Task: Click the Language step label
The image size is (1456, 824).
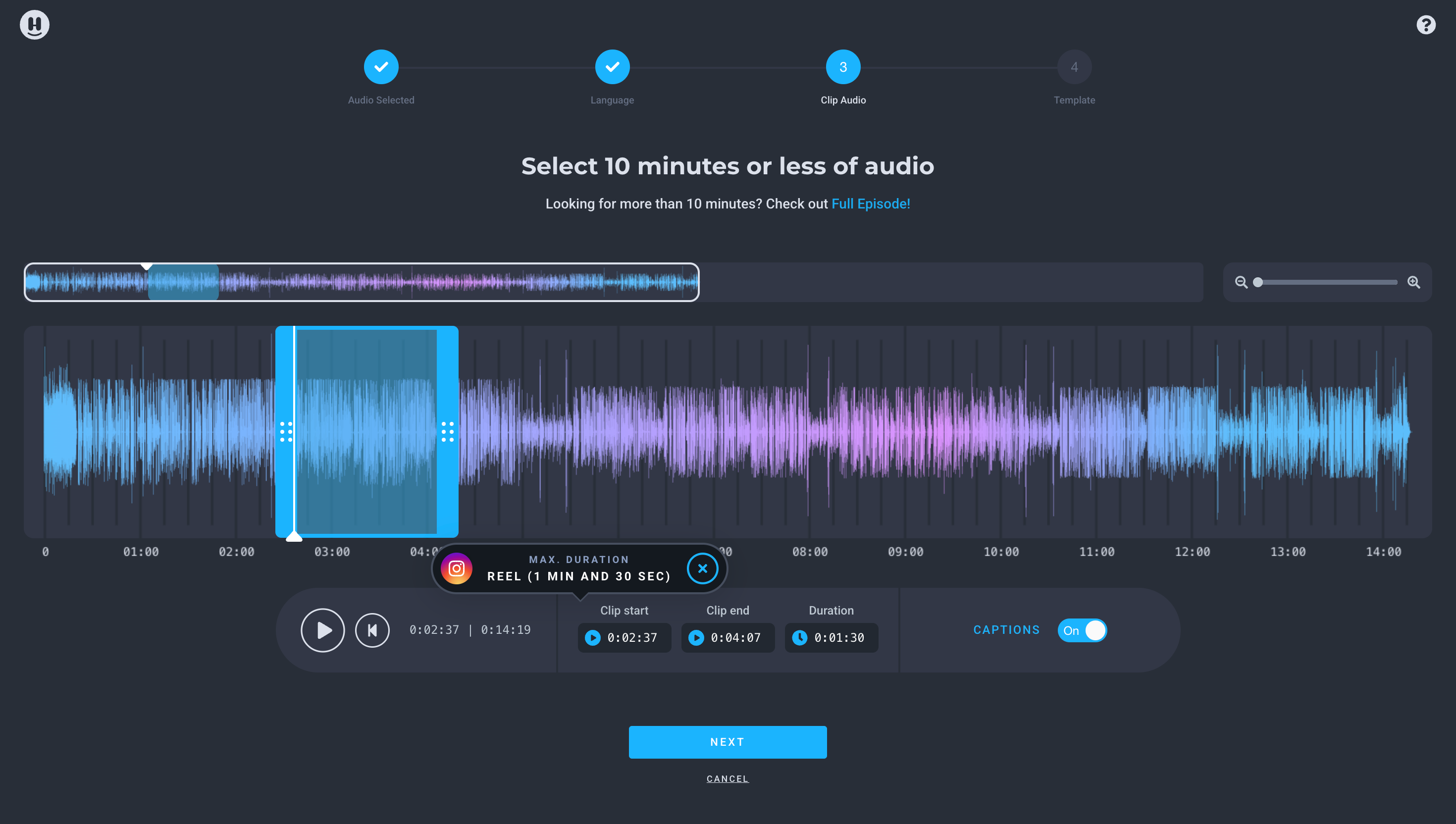Action: point(612,100)
